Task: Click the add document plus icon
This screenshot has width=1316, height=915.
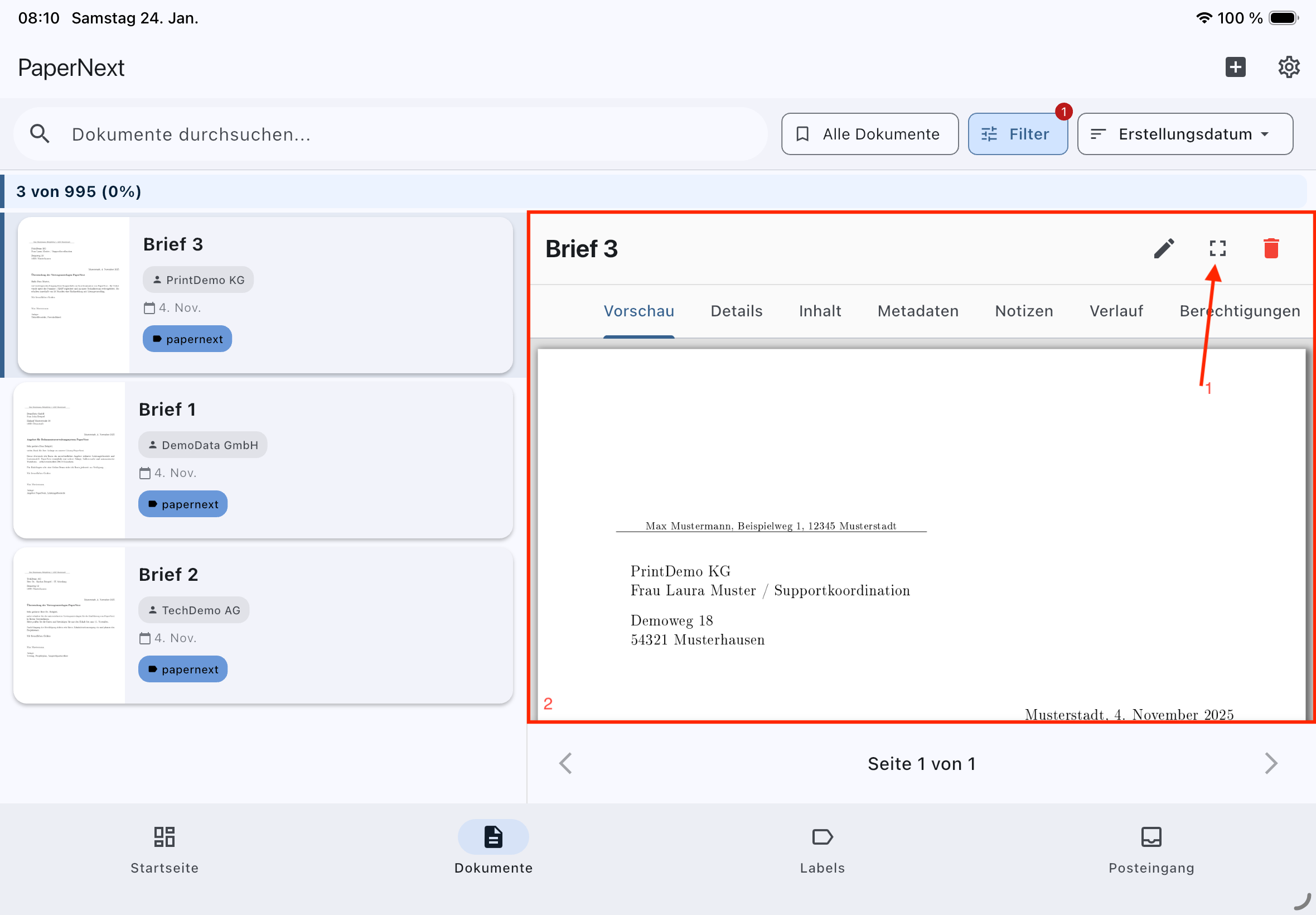Action: (1235, 67)
